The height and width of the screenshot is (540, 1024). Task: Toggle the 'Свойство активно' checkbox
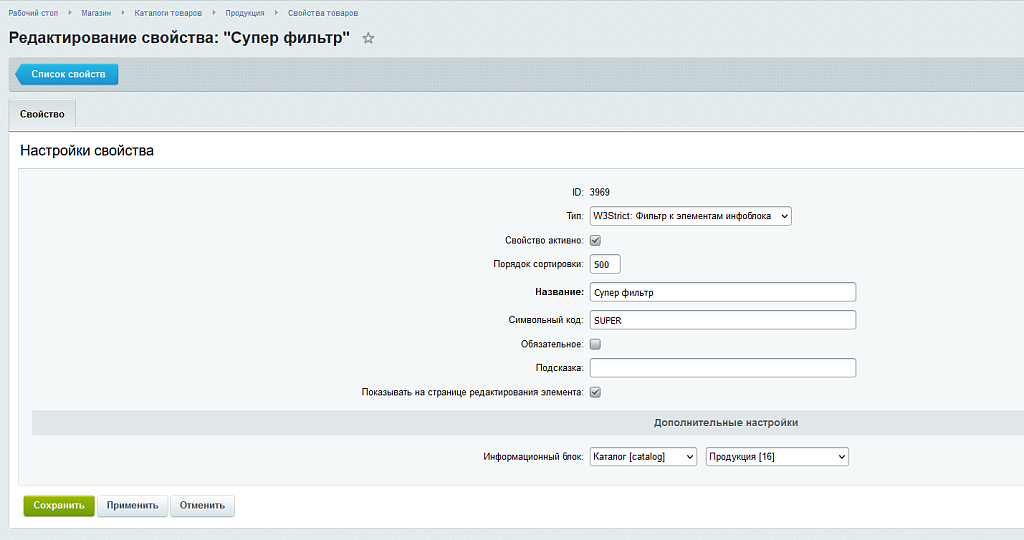tap(595, 241)
